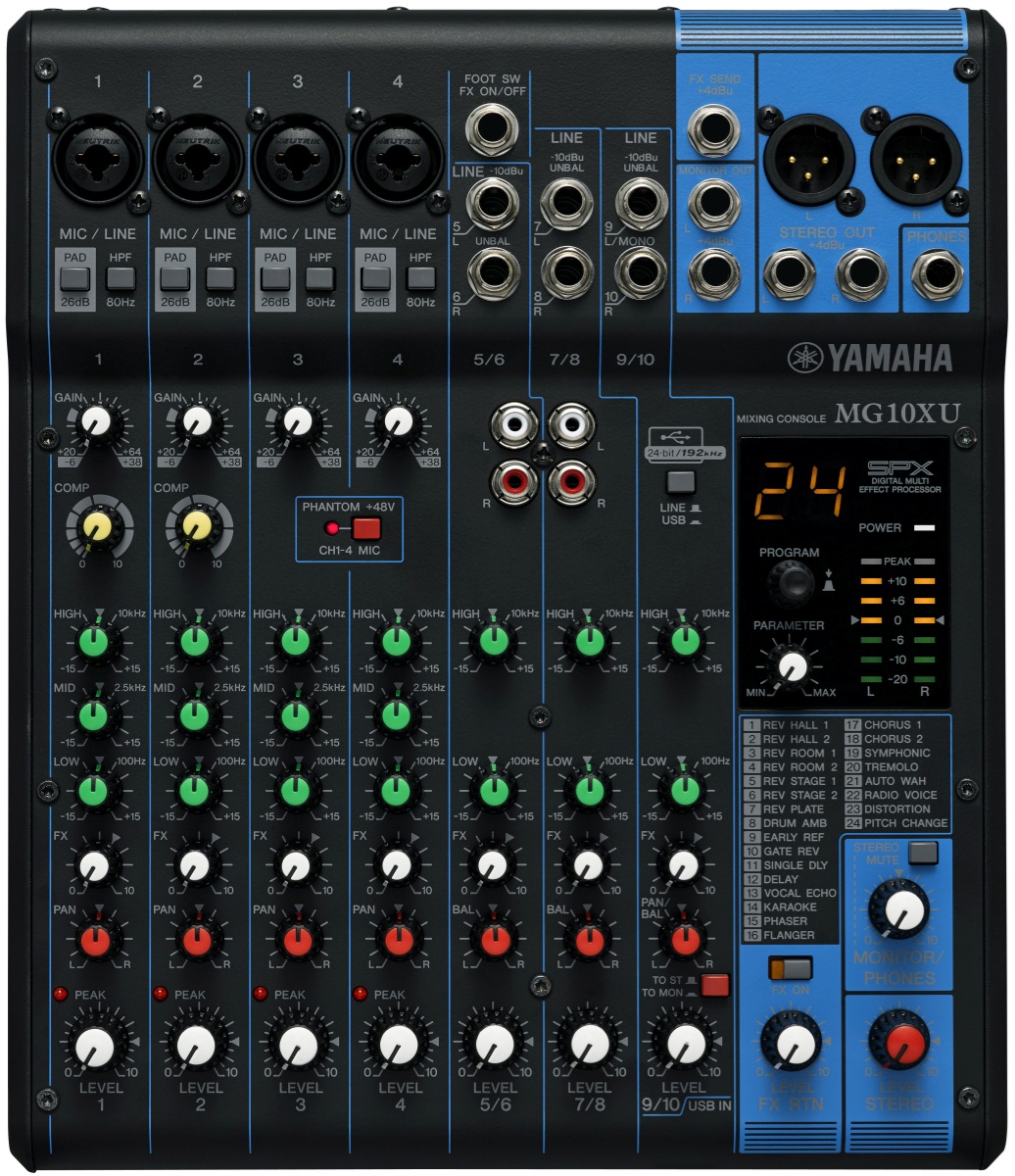Toggle the LINE/USB selector switch
Screen dimensions: 1015x1176
[x=679, y=482]
